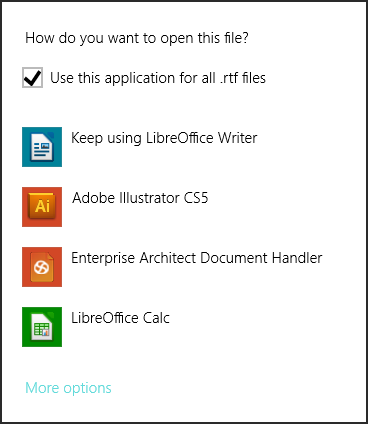Screen dimensions: 368x424
Task: Click the 'How do you want to open this file?' heading
Action: [137, 38]
